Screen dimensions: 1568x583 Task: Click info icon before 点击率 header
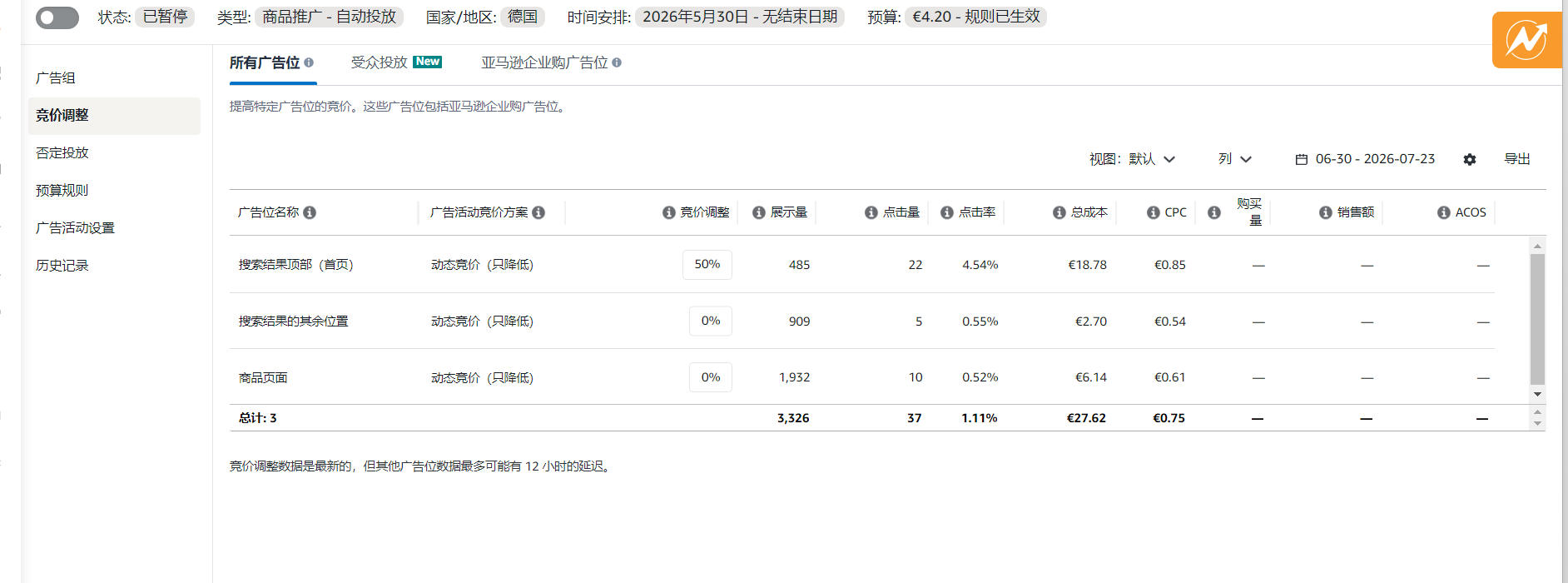(x=947, y=212)
